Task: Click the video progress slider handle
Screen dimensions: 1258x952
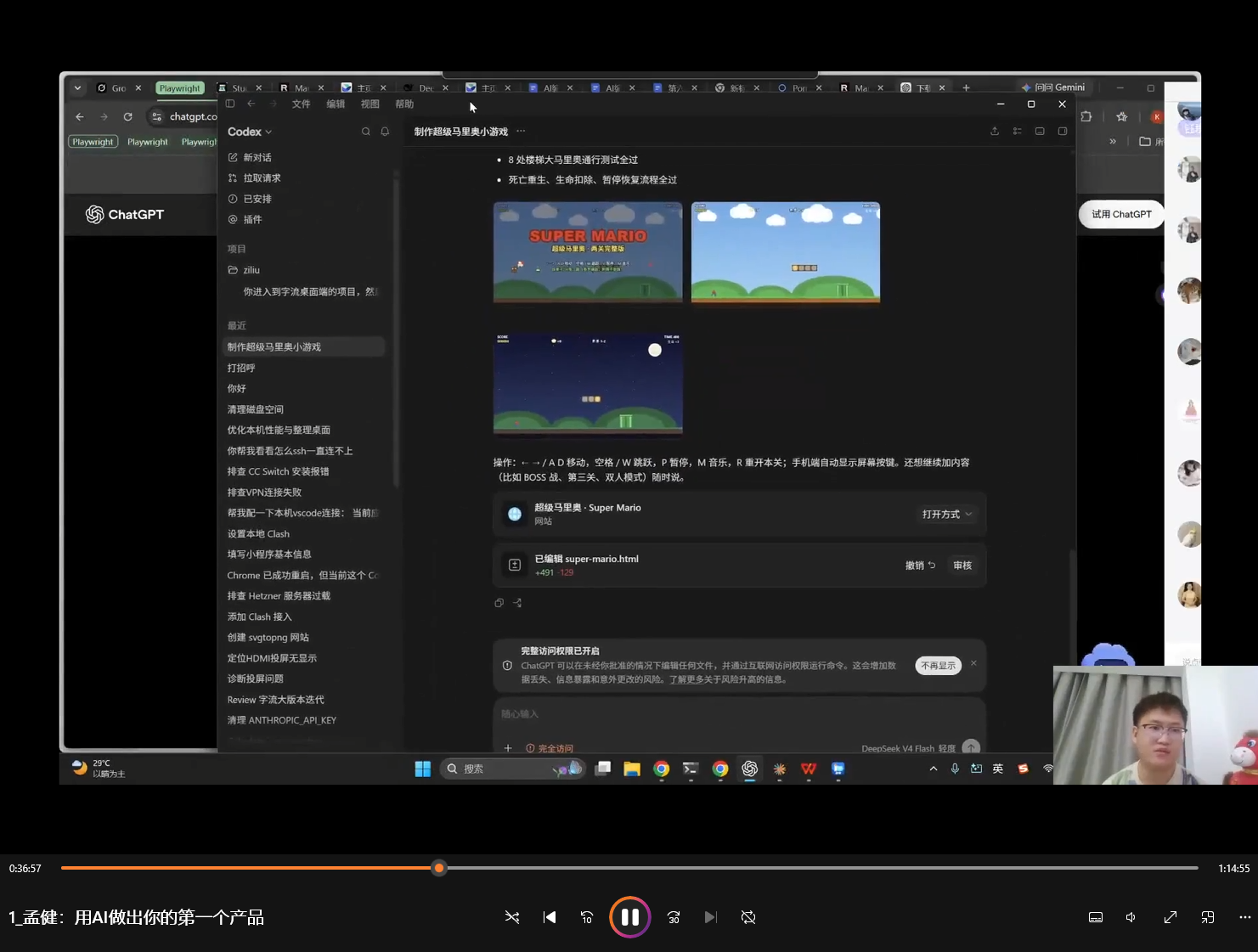Action: pyautogui.click(x=439, y=868)
